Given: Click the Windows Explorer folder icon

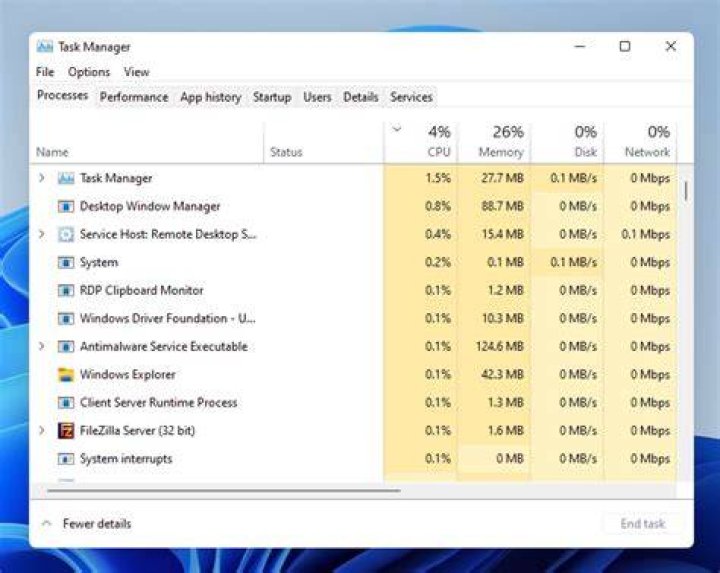Looking at the screenshot, I should 66,375.
